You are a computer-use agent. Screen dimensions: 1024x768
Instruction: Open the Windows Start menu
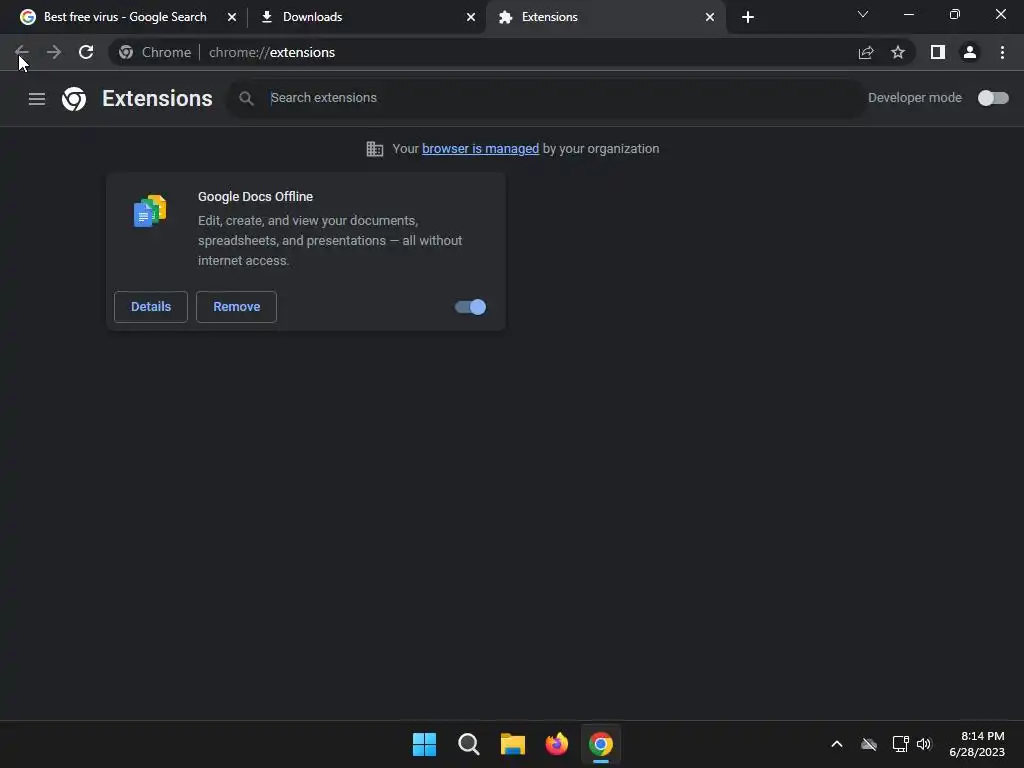pos(424,744)
